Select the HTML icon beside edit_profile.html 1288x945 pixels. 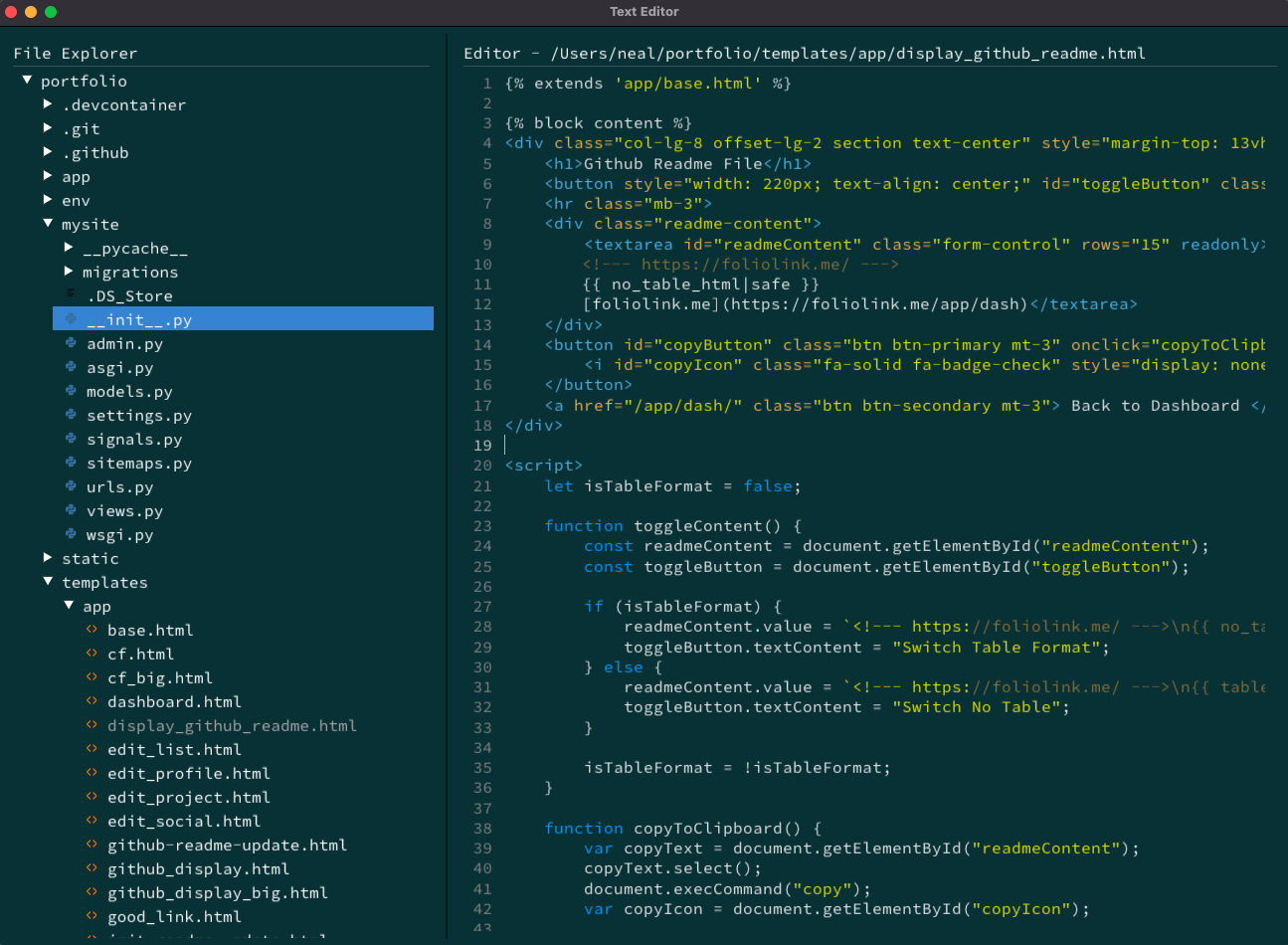pos(91,773)
